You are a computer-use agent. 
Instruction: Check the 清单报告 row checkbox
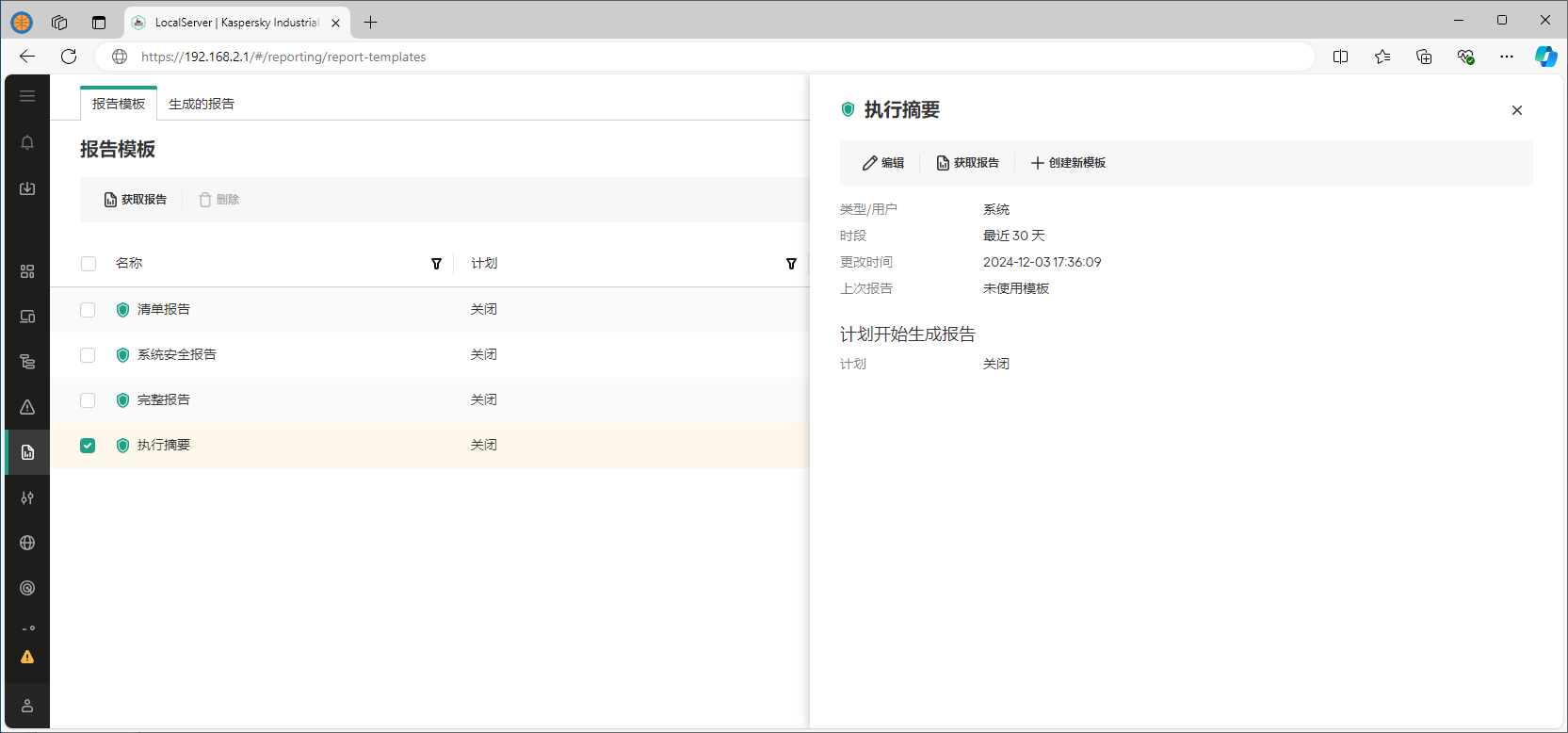tap(88, 310)
